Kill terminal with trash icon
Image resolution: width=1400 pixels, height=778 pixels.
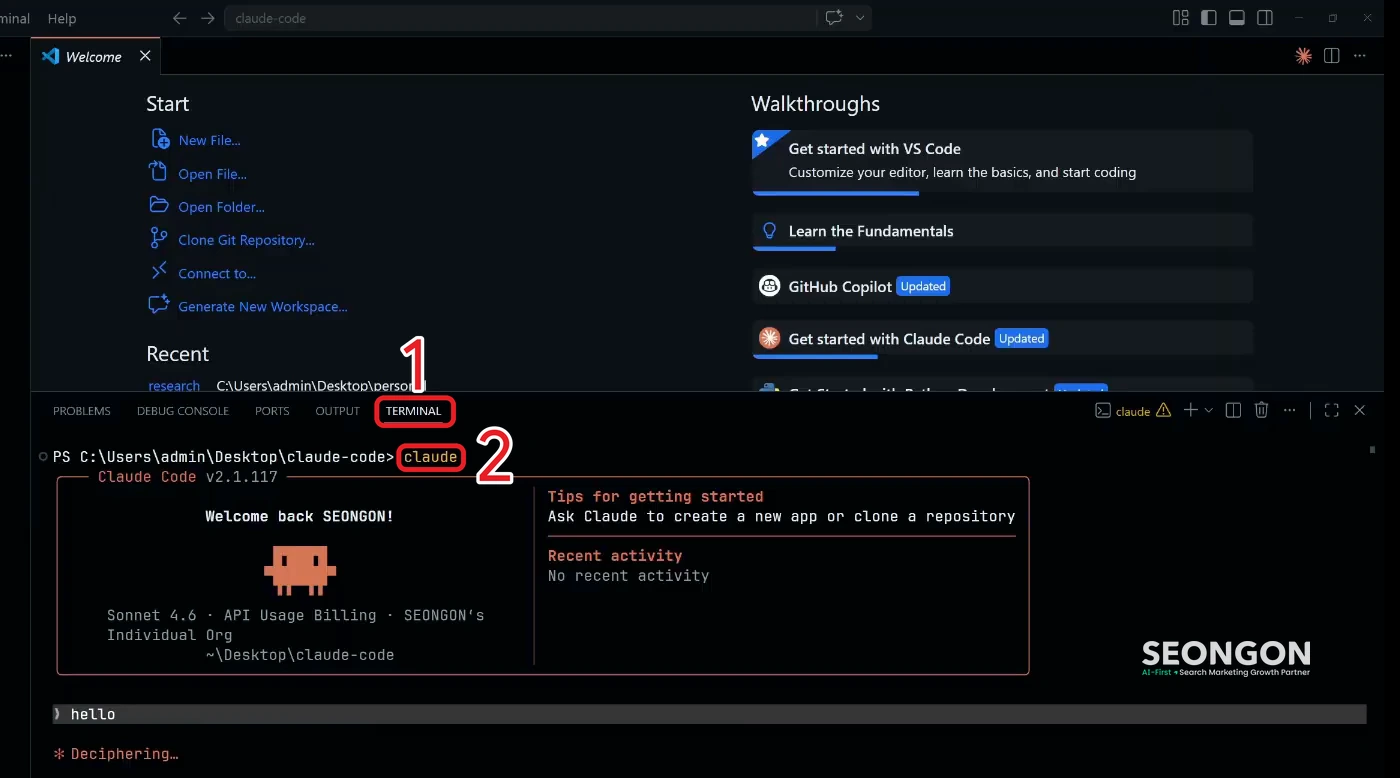tap(1262, 410)
